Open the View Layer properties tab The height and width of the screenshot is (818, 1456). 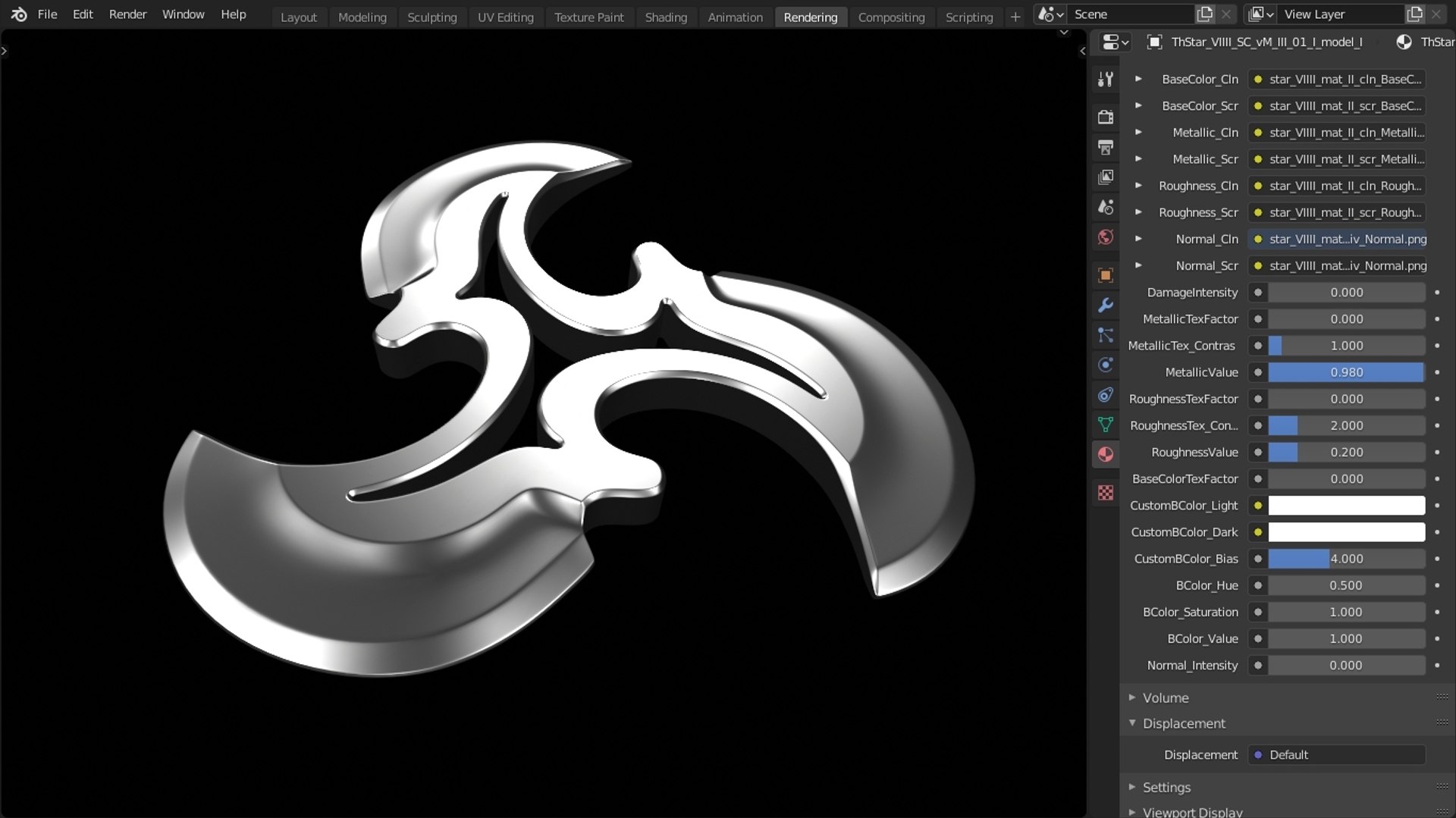[1106, 177]
